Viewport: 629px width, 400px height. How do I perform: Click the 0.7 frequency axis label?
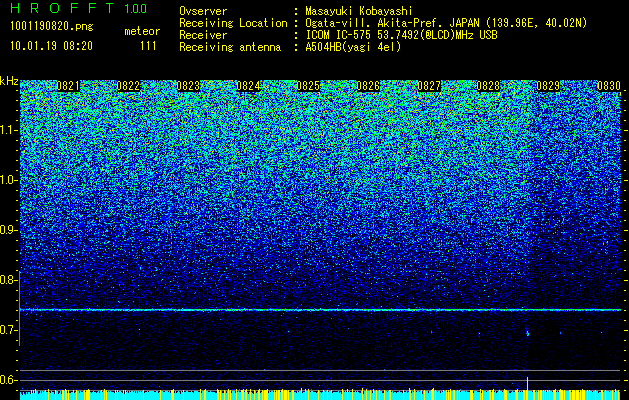[x=9, y=330]
